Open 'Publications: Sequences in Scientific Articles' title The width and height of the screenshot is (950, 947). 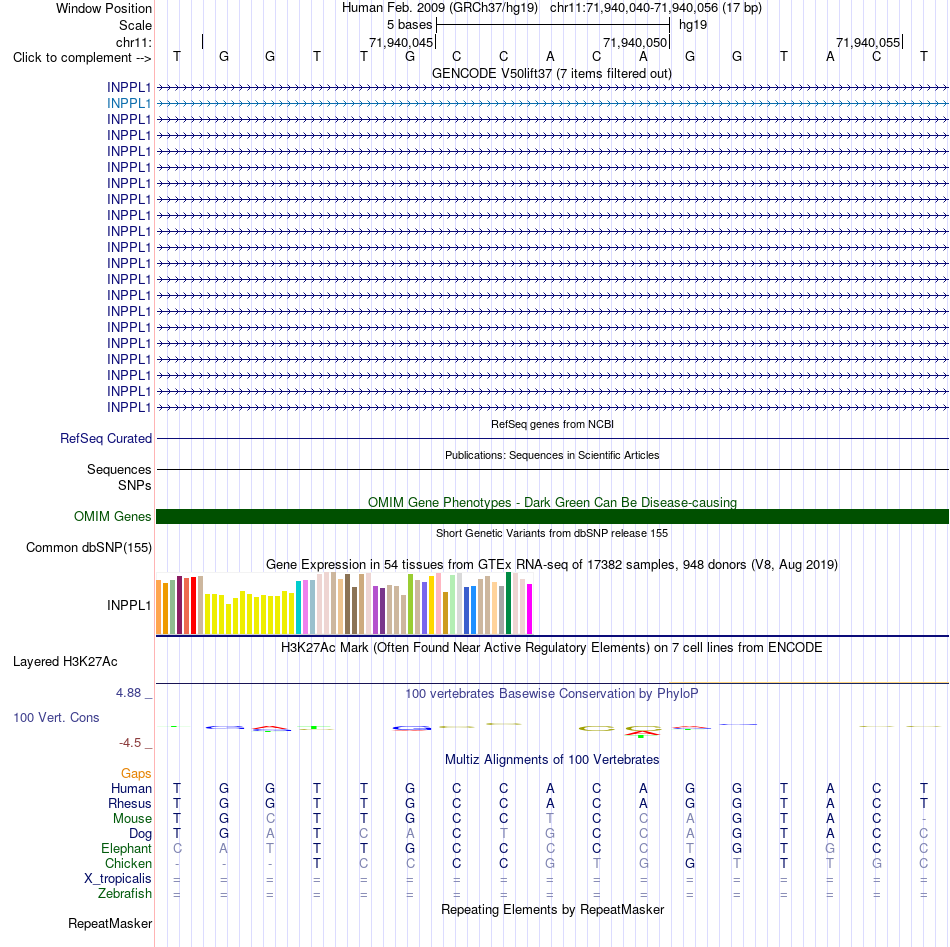coord(552,455)
